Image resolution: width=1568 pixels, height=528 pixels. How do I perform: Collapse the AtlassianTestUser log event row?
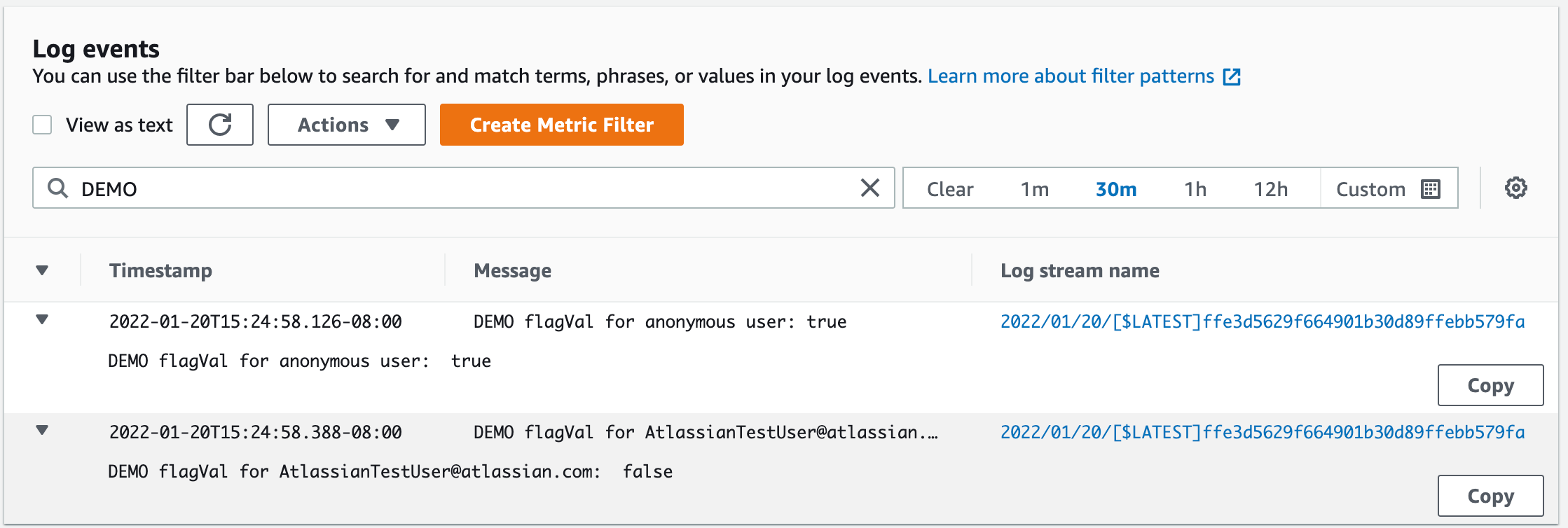(43, 431)
